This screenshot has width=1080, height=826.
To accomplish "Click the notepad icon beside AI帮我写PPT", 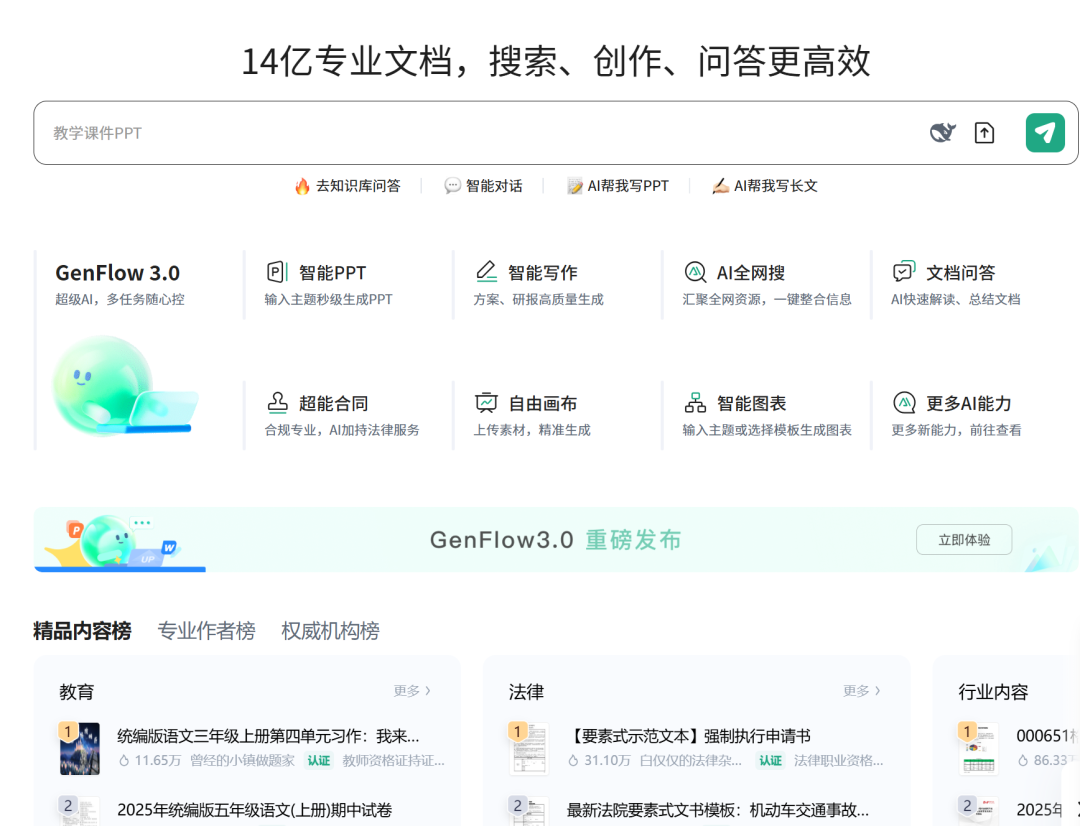I will tap(574, 186).
